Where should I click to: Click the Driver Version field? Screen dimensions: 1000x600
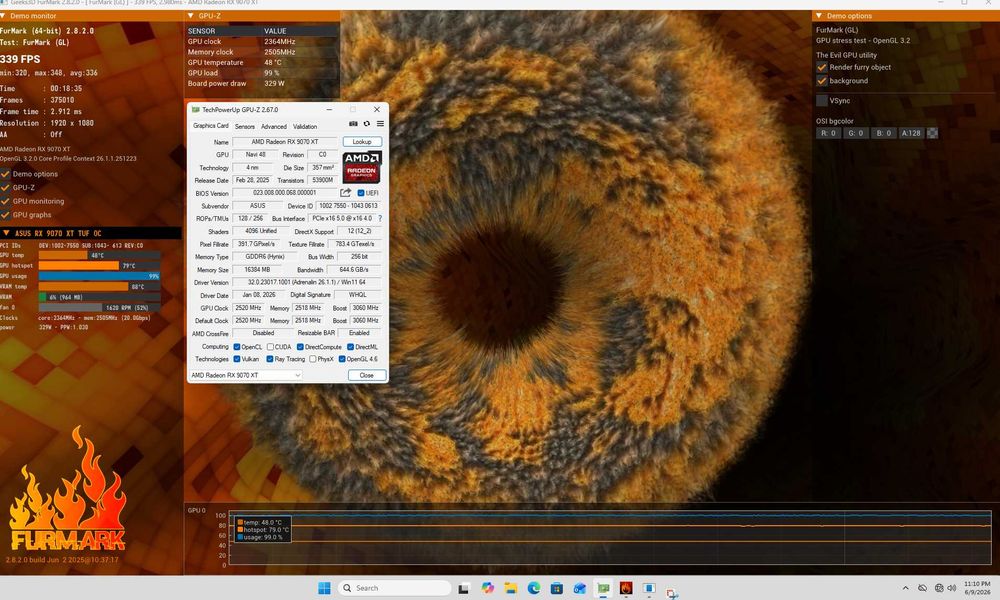tap(307, 282)
